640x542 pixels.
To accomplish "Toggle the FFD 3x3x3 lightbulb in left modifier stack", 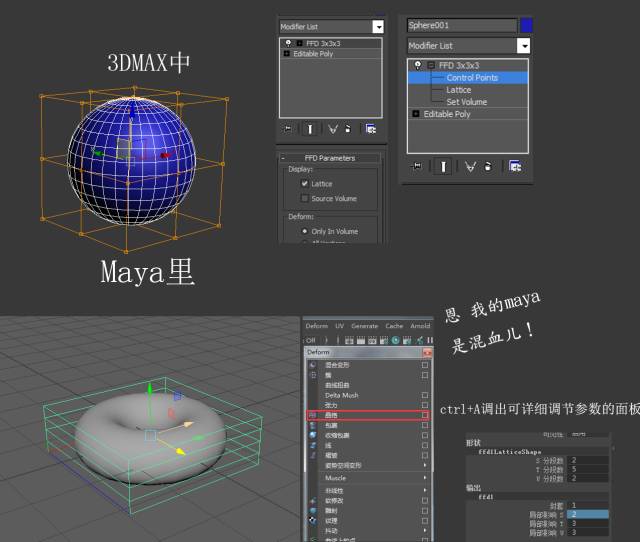I will click(289, 43).
